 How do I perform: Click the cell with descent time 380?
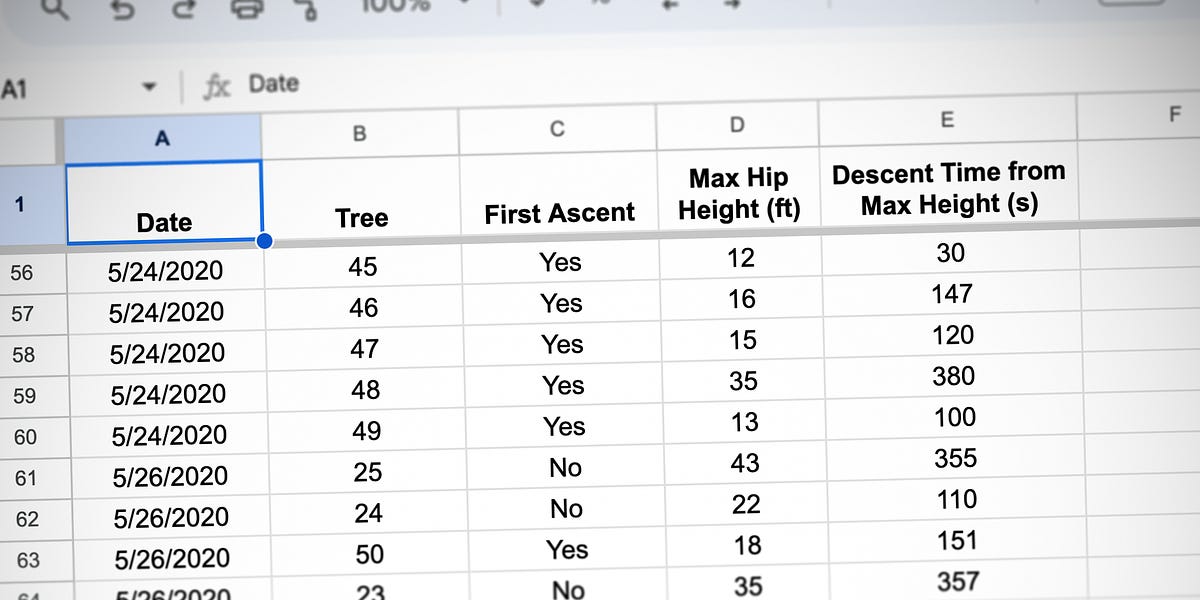tap(953, 376)
